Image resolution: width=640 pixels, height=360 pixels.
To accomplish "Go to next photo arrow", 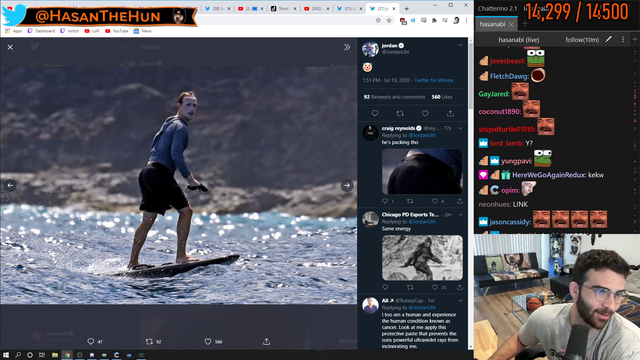I will point(347,185).
